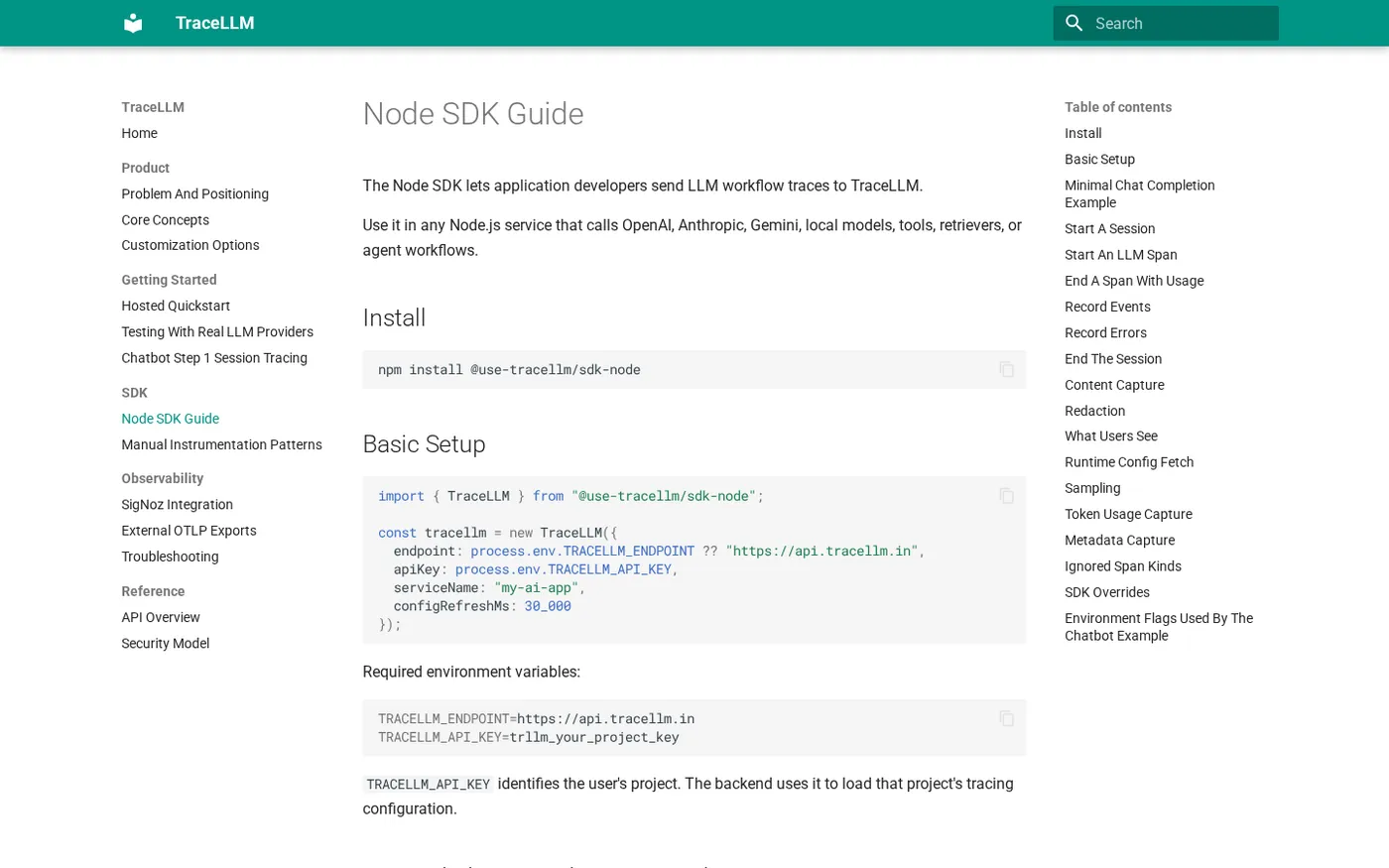This screenshot has height=868, width=1389.
Task: Click the Node SDK Guide page heading
Action: [x=472, y=114]
